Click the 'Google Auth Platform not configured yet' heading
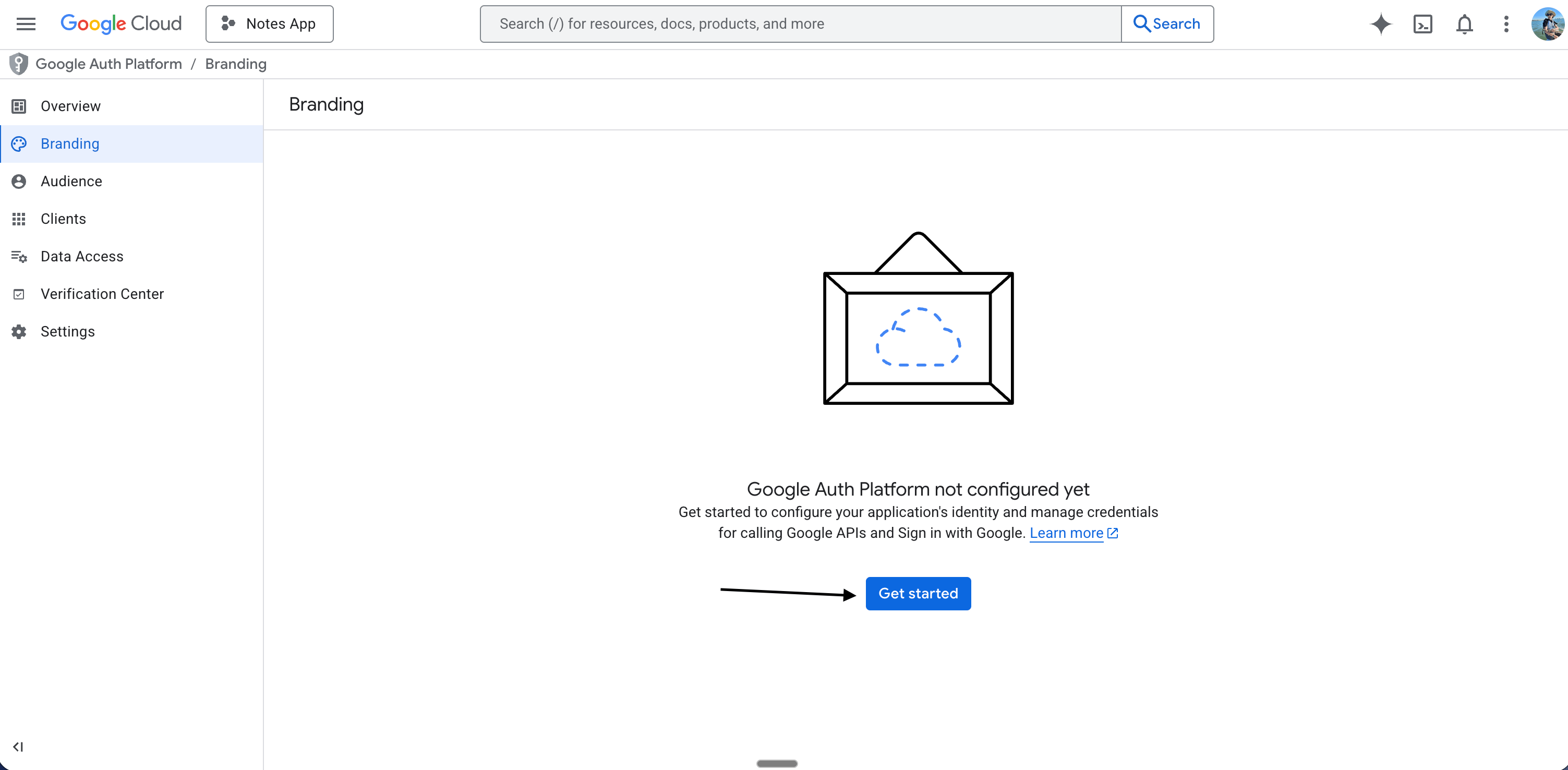Screen dimensions: 1568x770 click(x=918, y=489)
